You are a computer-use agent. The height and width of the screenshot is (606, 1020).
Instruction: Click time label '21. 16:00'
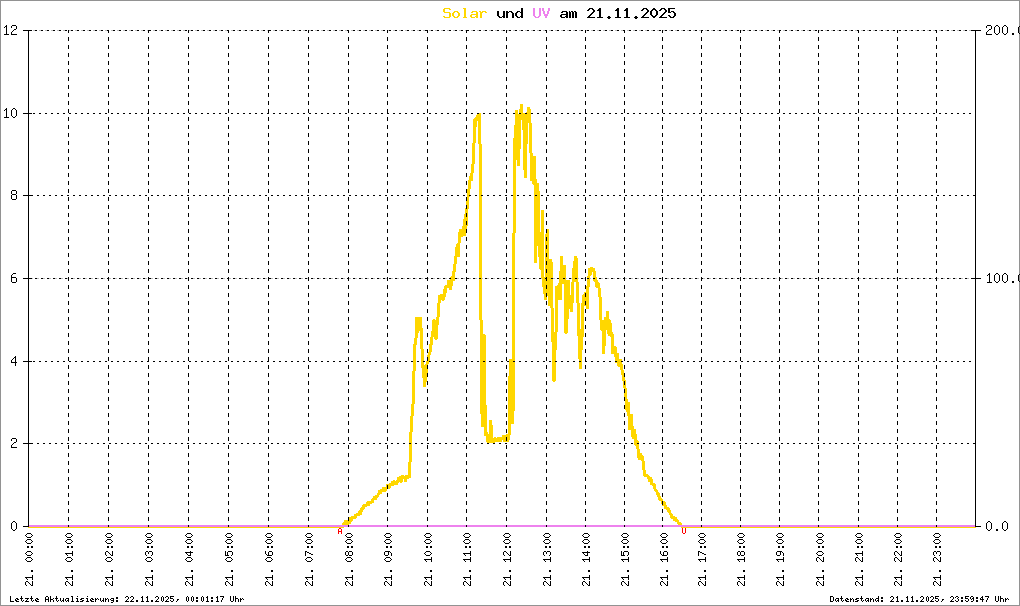[x=664, y=560]
